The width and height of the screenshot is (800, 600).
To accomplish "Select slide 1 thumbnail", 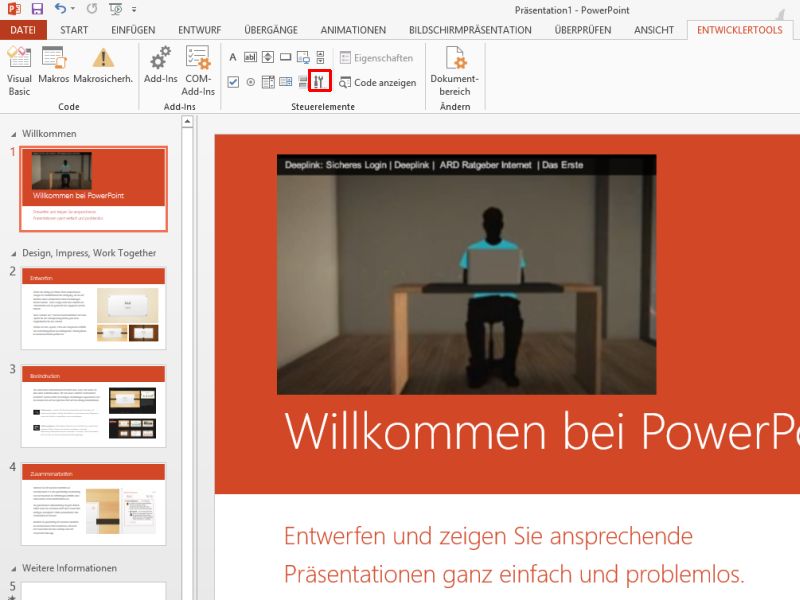I will (93, 189).
